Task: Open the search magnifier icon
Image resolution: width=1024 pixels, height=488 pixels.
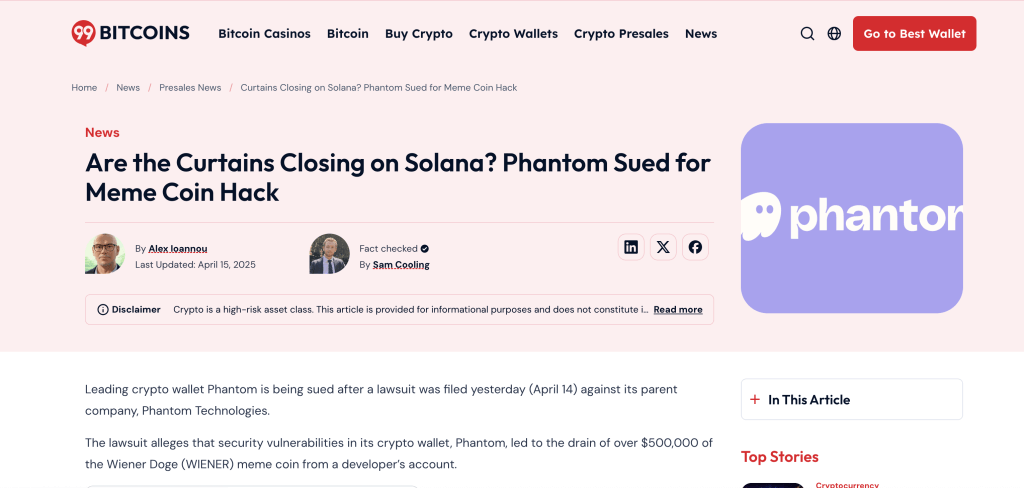Action: click(x=807, y=34)
